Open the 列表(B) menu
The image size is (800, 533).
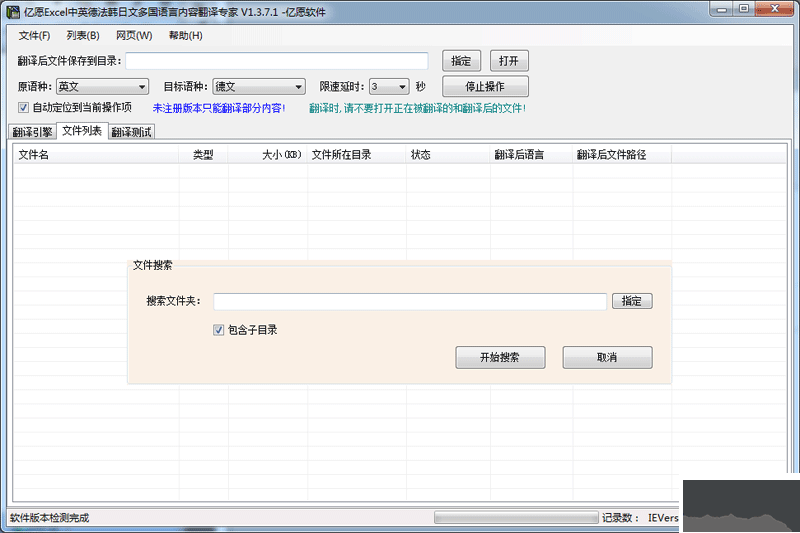point(83,35)
